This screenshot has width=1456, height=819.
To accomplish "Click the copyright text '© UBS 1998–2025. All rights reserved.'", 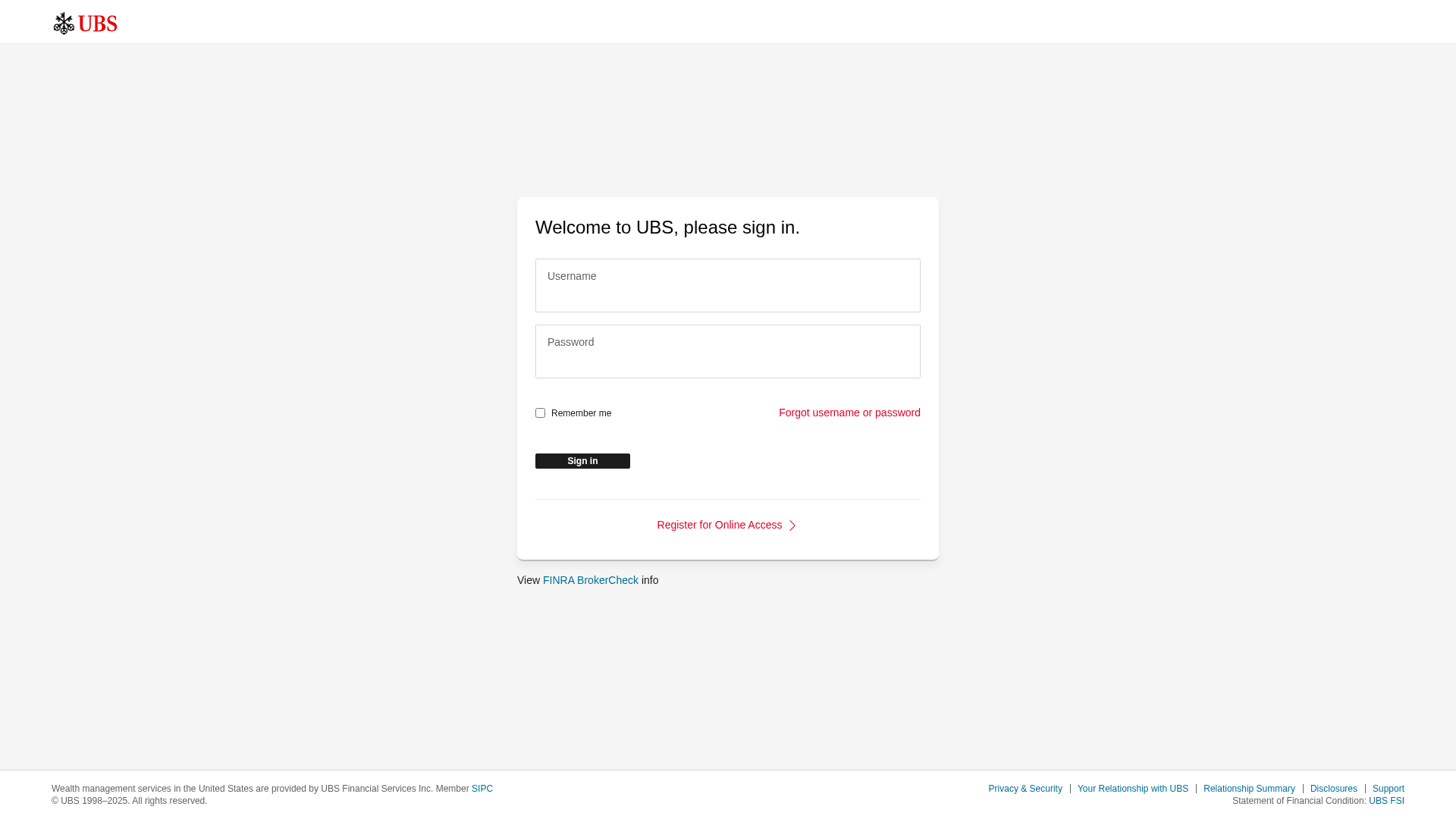I will click(129, 801).
